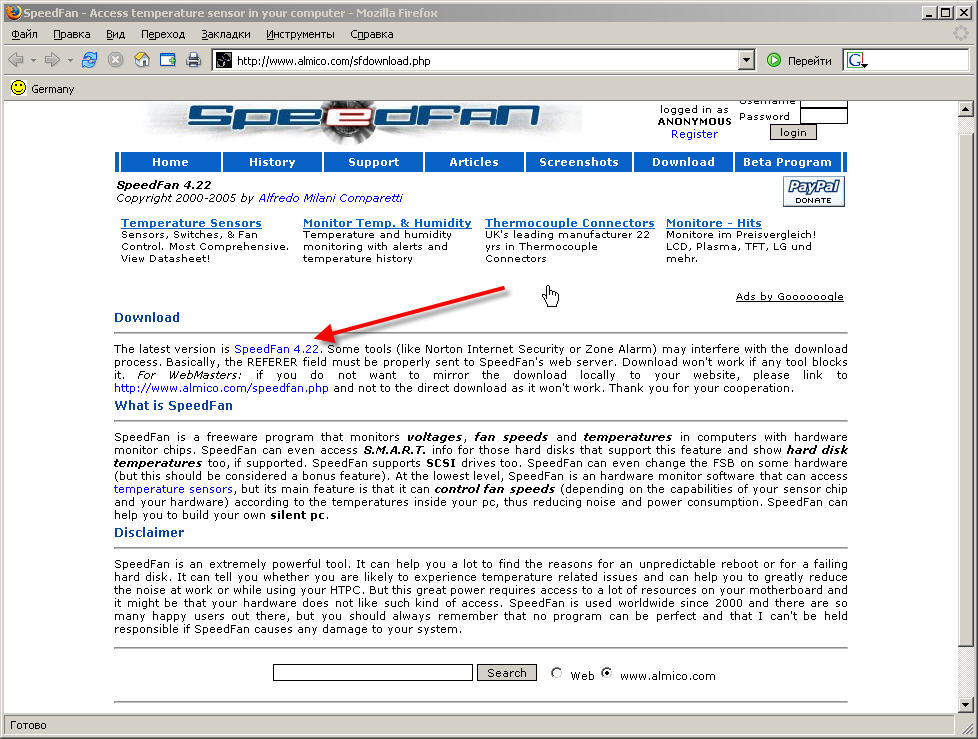978x739 pixels.
Task: Open the Monitore - Hits ad link
Action: (x=714, y=223)
